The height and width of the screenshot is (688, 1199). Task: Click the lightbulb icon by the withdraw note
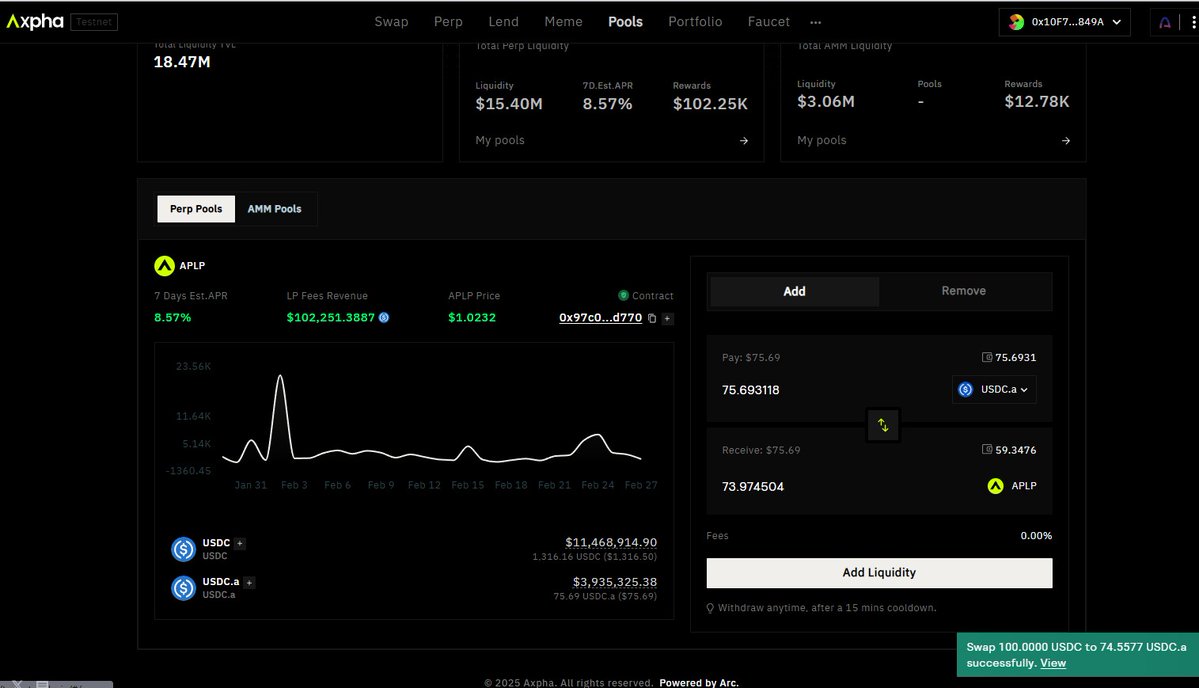point(710,608)
